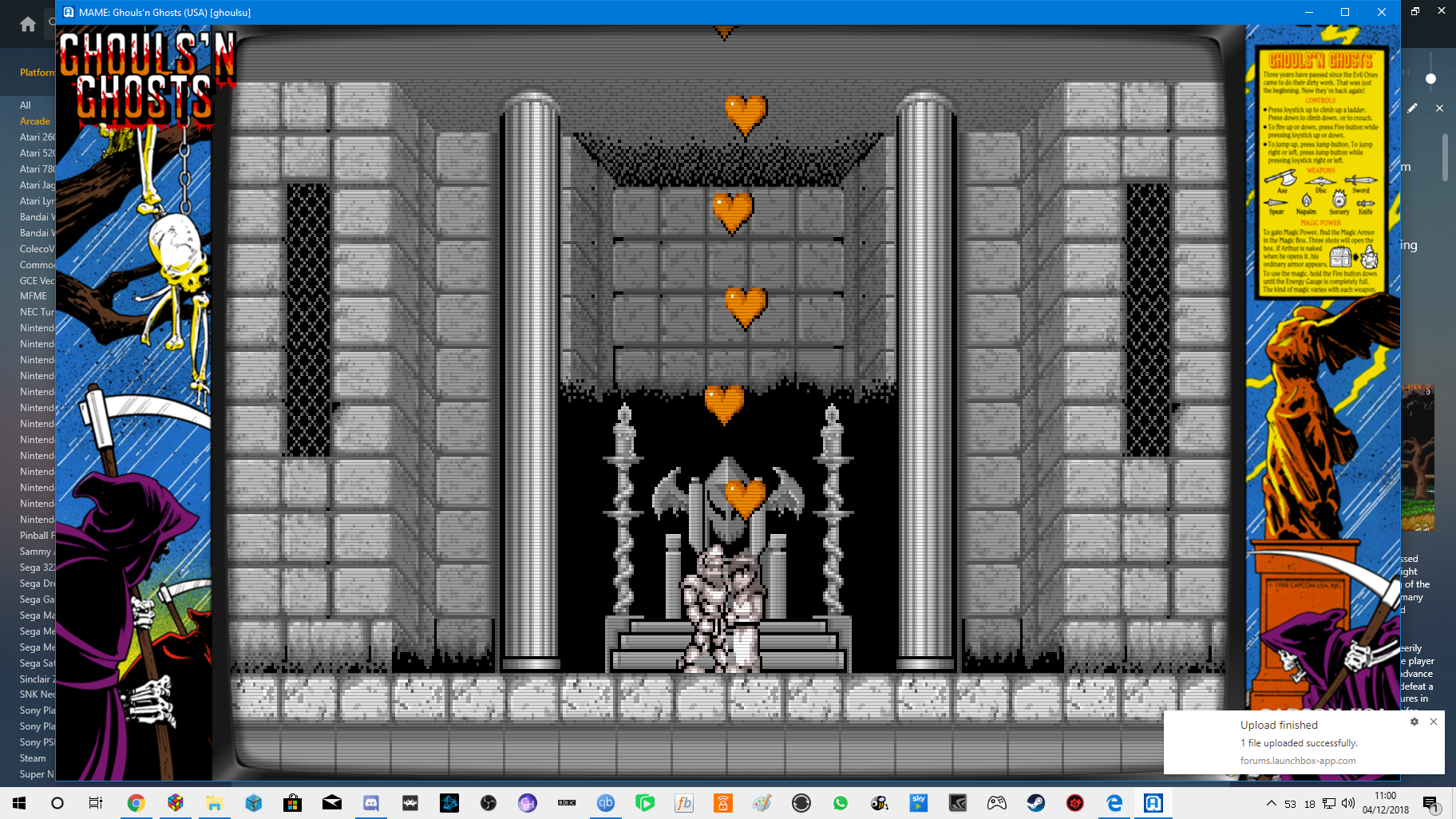Screen dimensions: 1456x819
Task: Launch Steam from the taskbar
Action: click(x=1035, y=803)
